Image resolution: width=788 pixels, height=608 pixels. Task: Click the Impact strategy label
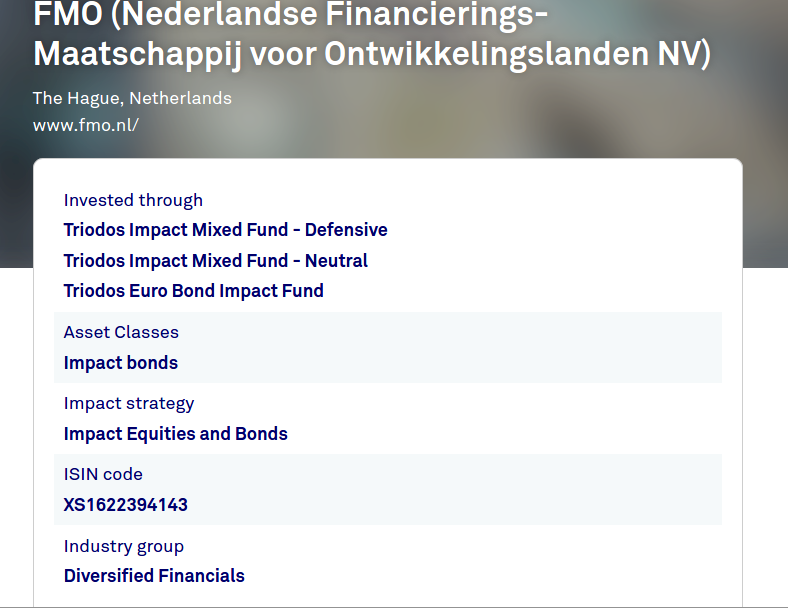[129, 403]
